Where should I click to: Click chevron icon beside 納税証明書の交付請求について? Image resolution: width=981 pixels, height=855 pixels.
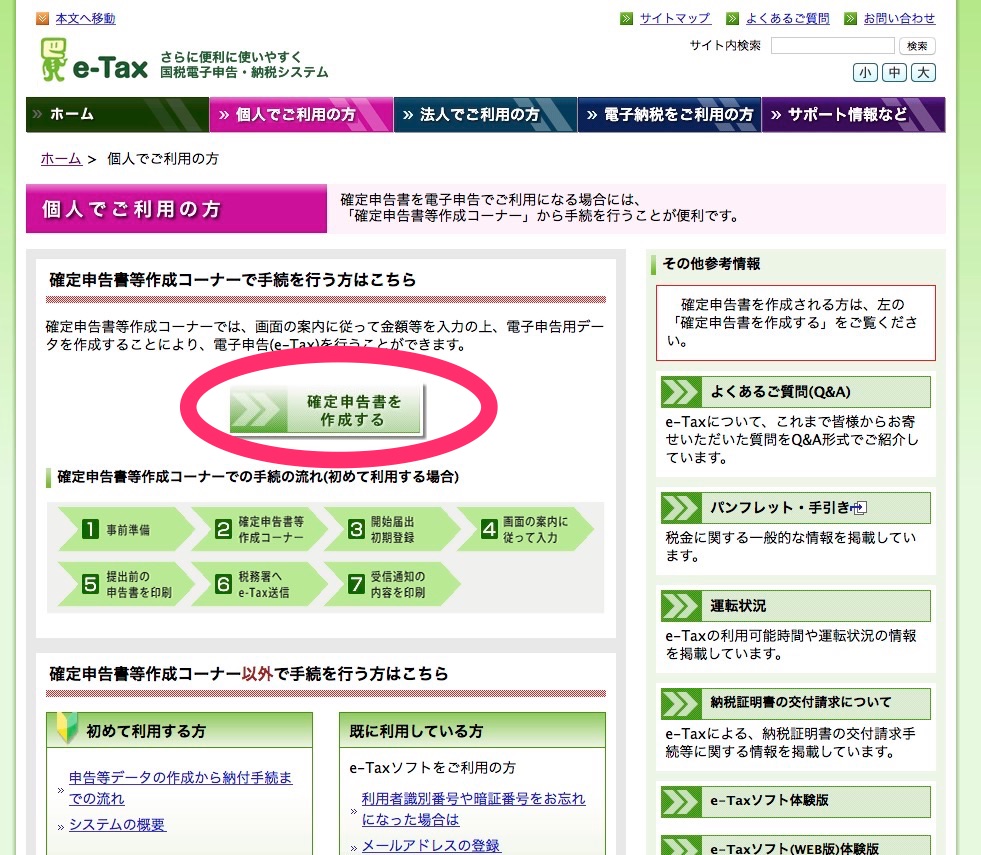pos(681,703)
